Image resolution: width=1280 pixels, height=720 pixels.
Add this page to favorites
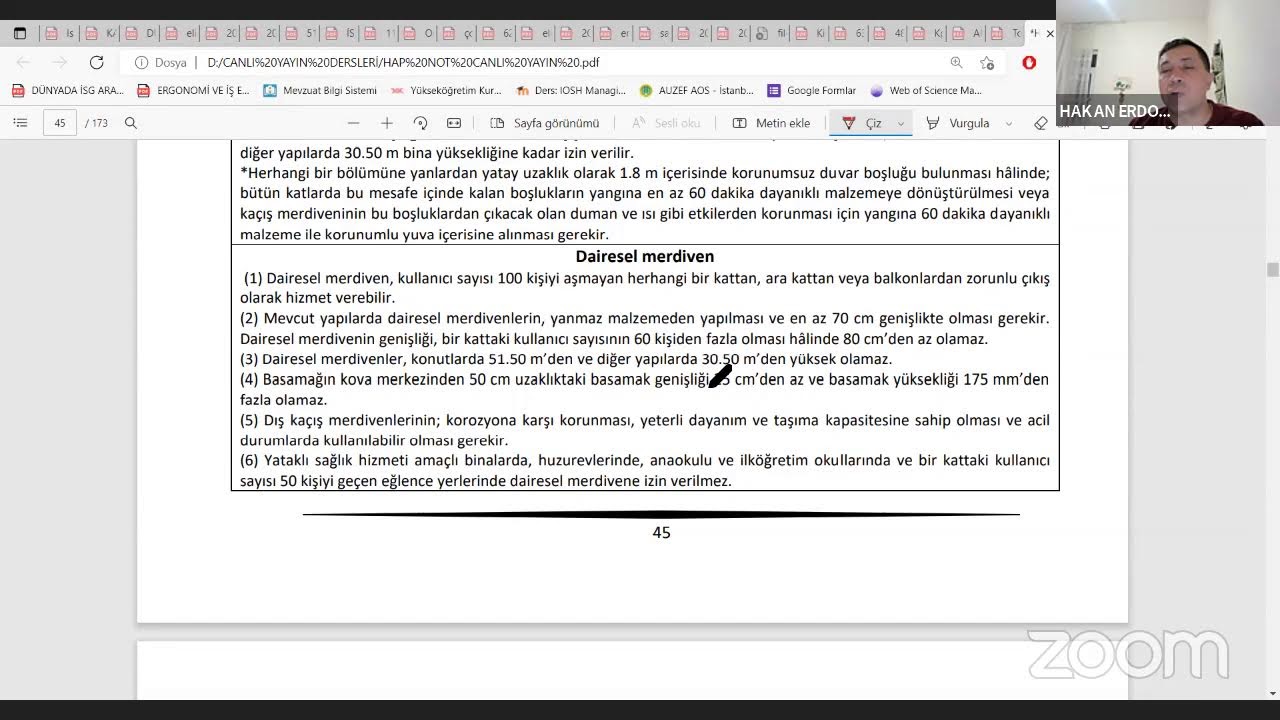(987, 62)
